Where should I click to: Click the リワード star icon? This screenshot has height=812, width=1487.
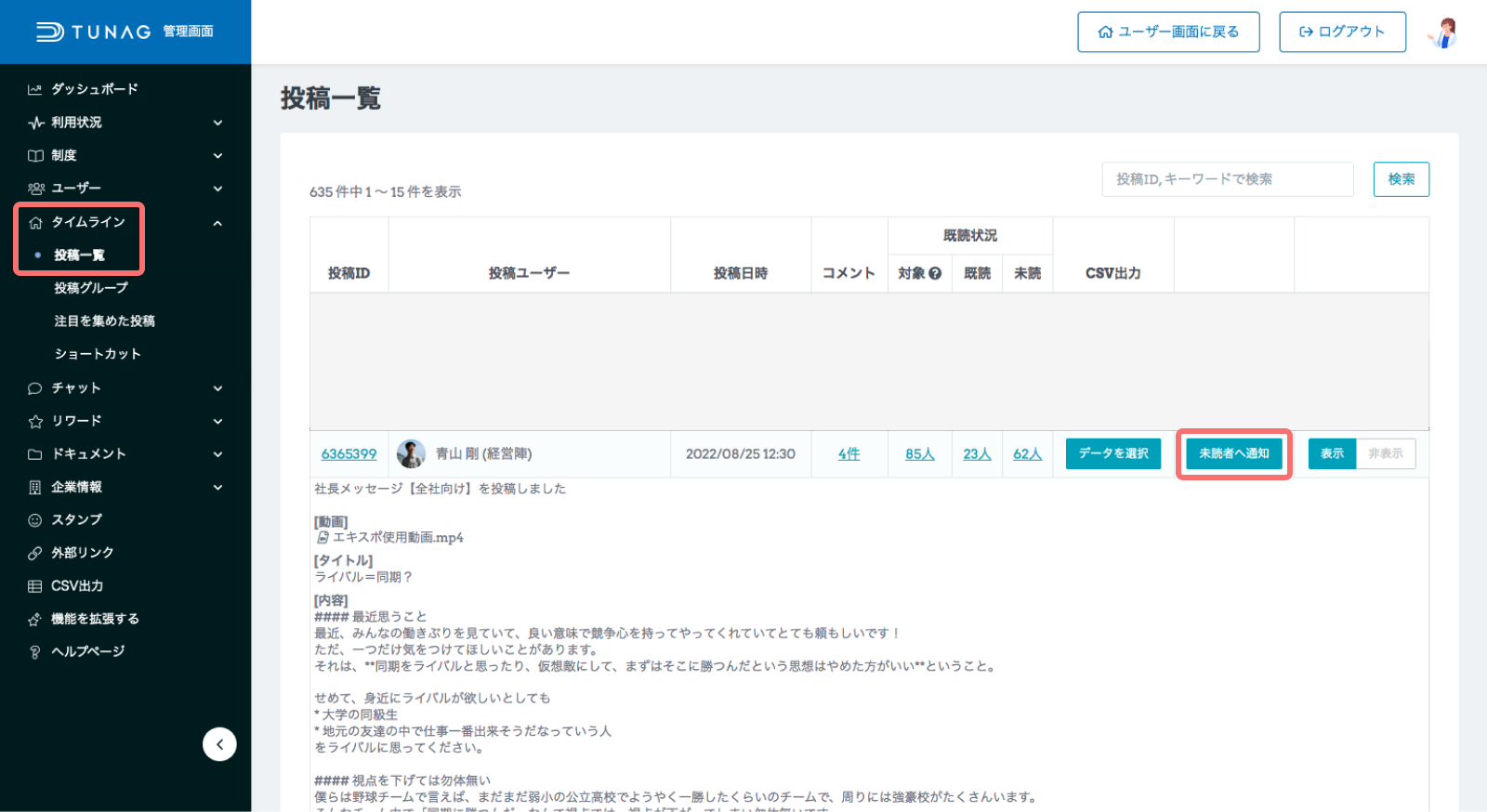(x=35, y=421)
